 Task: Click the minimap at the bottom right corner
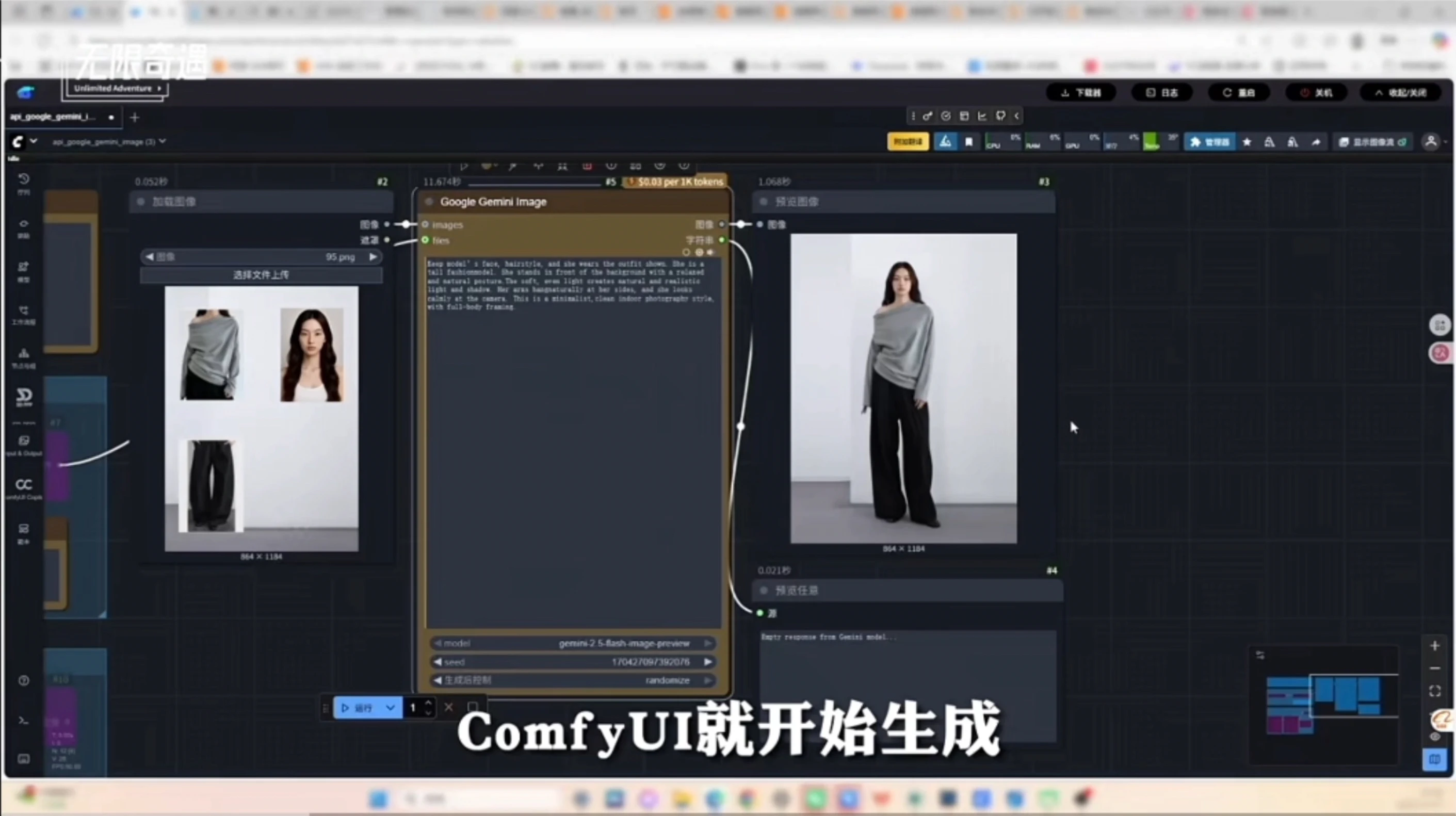pos(1325,706)
